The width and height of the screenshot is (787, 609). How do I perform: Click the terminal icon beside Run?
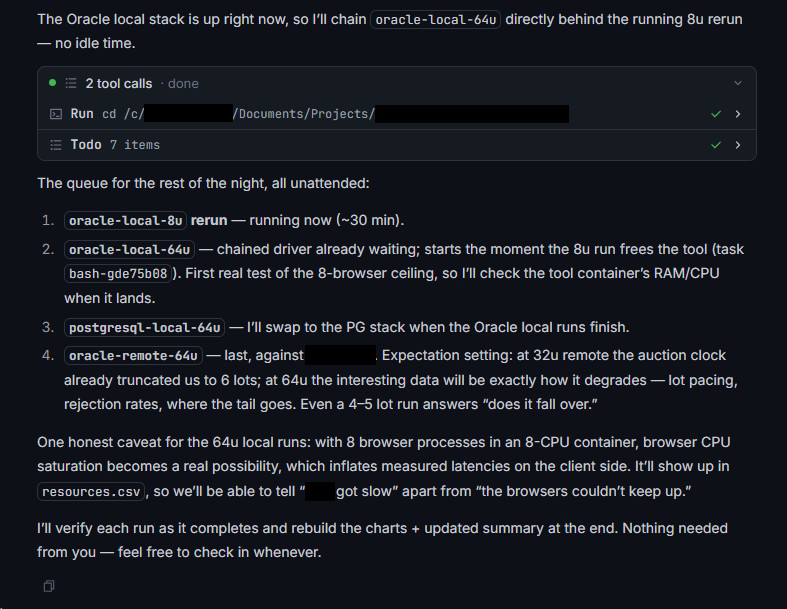(56, 114)
